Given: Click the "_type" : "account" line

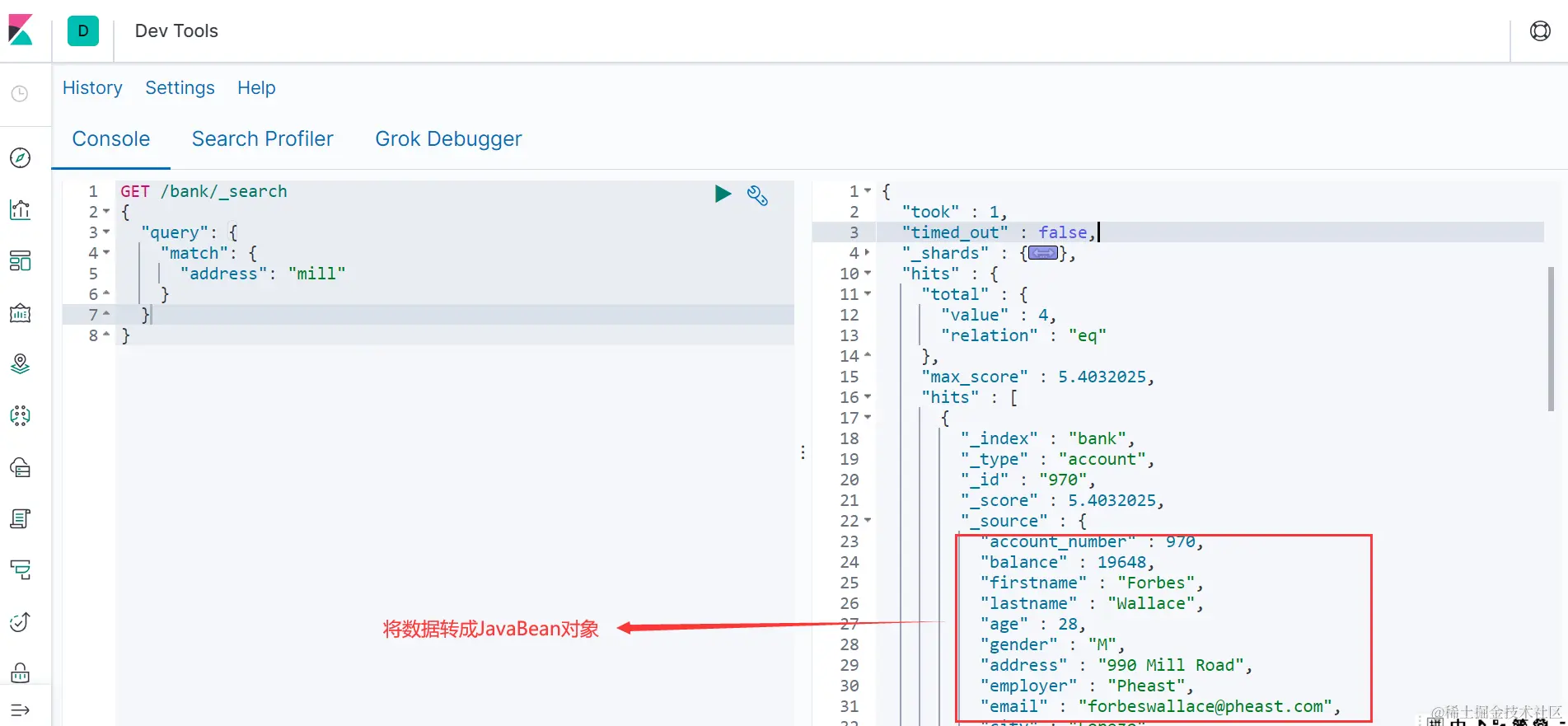Looking at the screenshot, I should 1058,459.
